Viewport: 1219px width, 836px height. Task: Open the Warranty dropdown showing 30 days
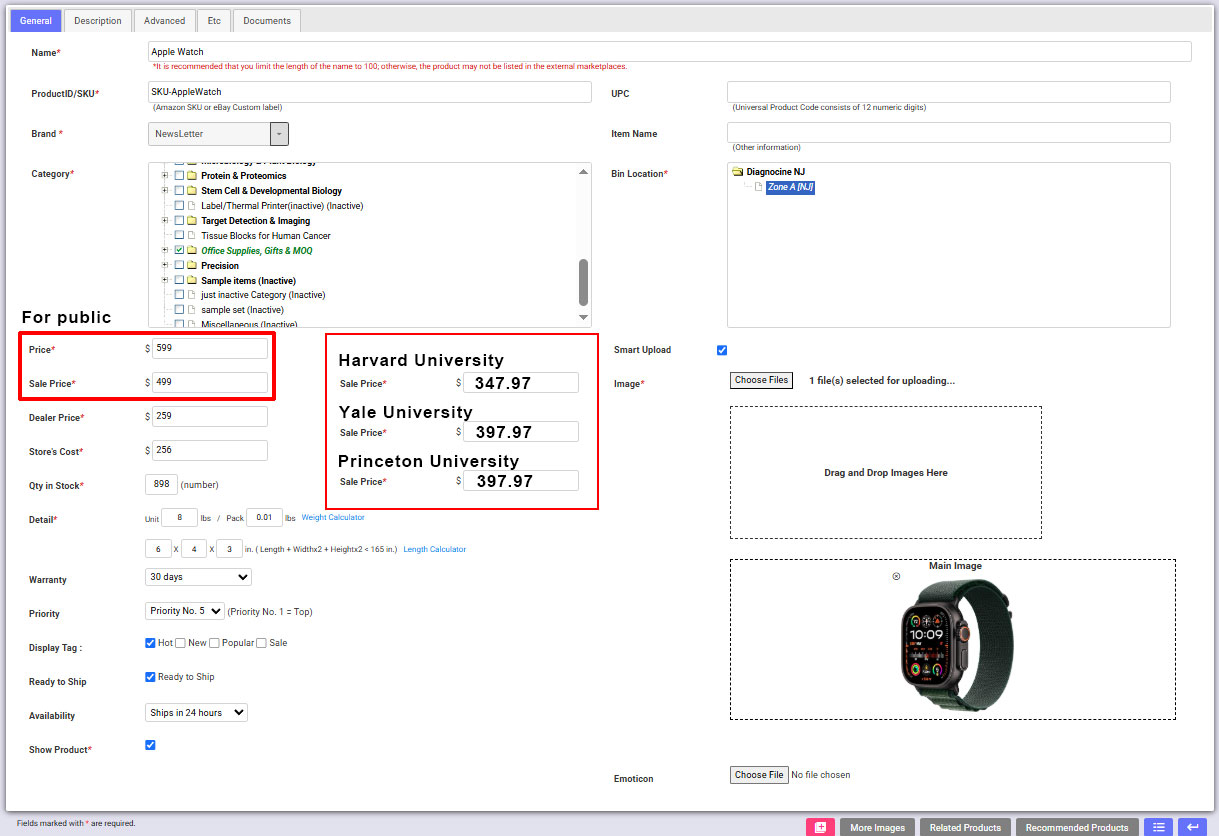[198, 577]
